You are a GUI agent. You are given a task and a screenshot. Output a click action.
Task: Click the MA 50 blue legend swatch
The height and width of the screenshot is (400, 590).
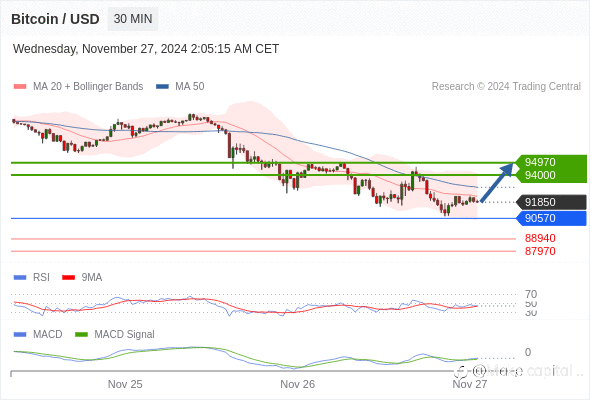pos(163,87)
